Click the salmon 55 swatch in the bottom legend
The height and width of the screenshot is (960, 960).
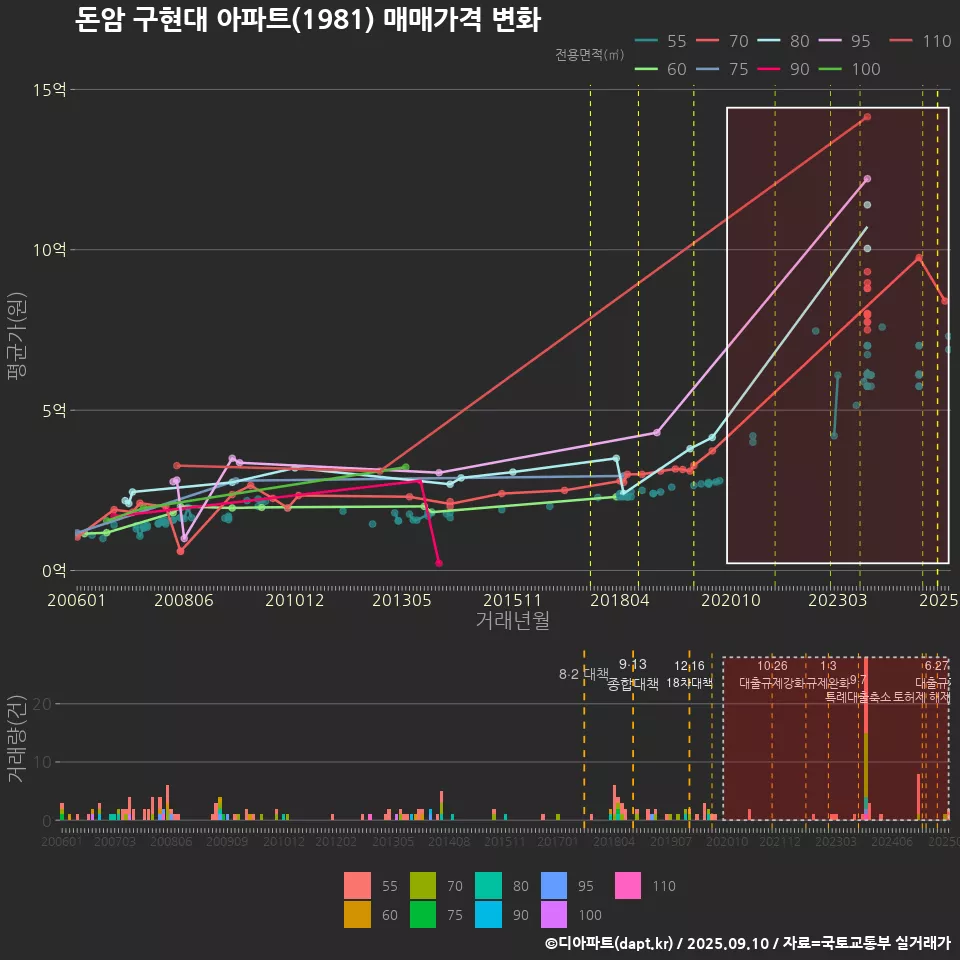(357, 886)
